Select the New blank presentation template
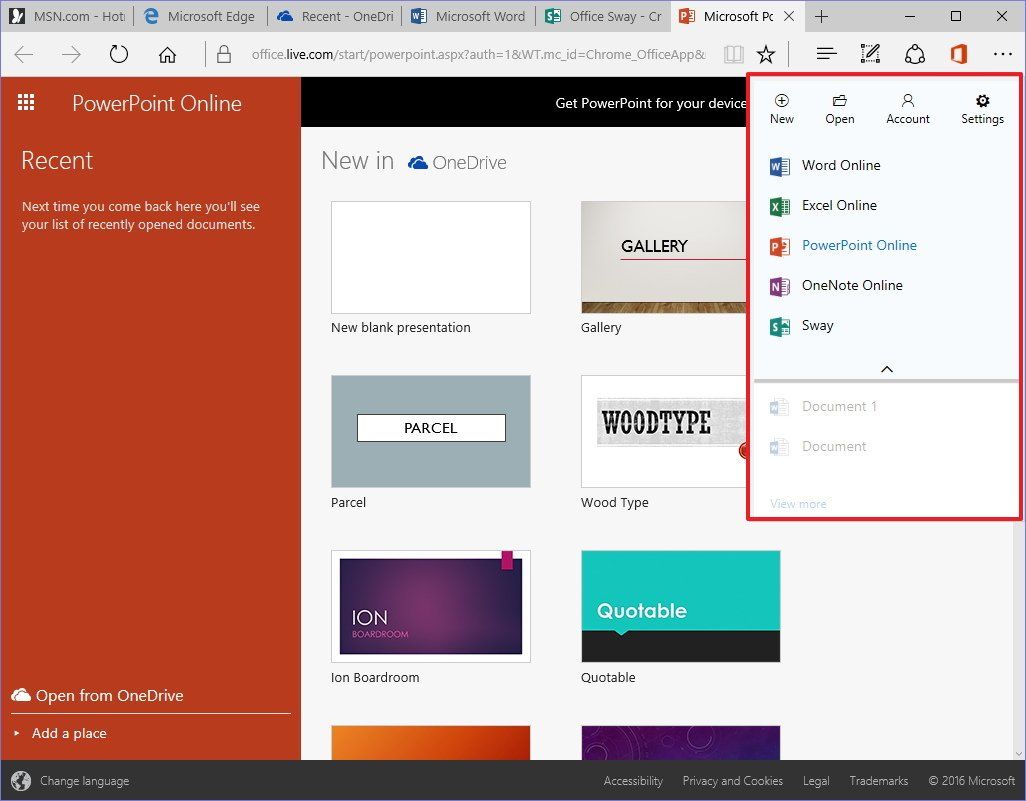 [430, 257]
